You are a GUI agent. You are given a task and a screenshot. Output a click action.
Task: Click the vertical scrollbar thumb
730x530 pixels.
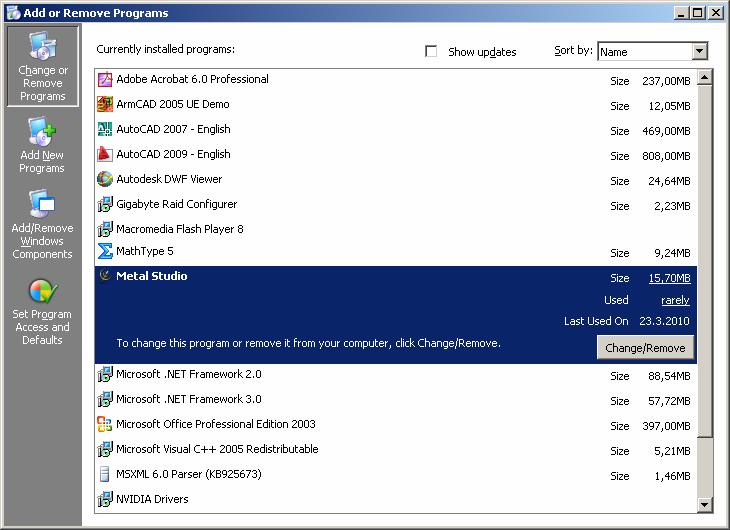(x=704, y=261)
